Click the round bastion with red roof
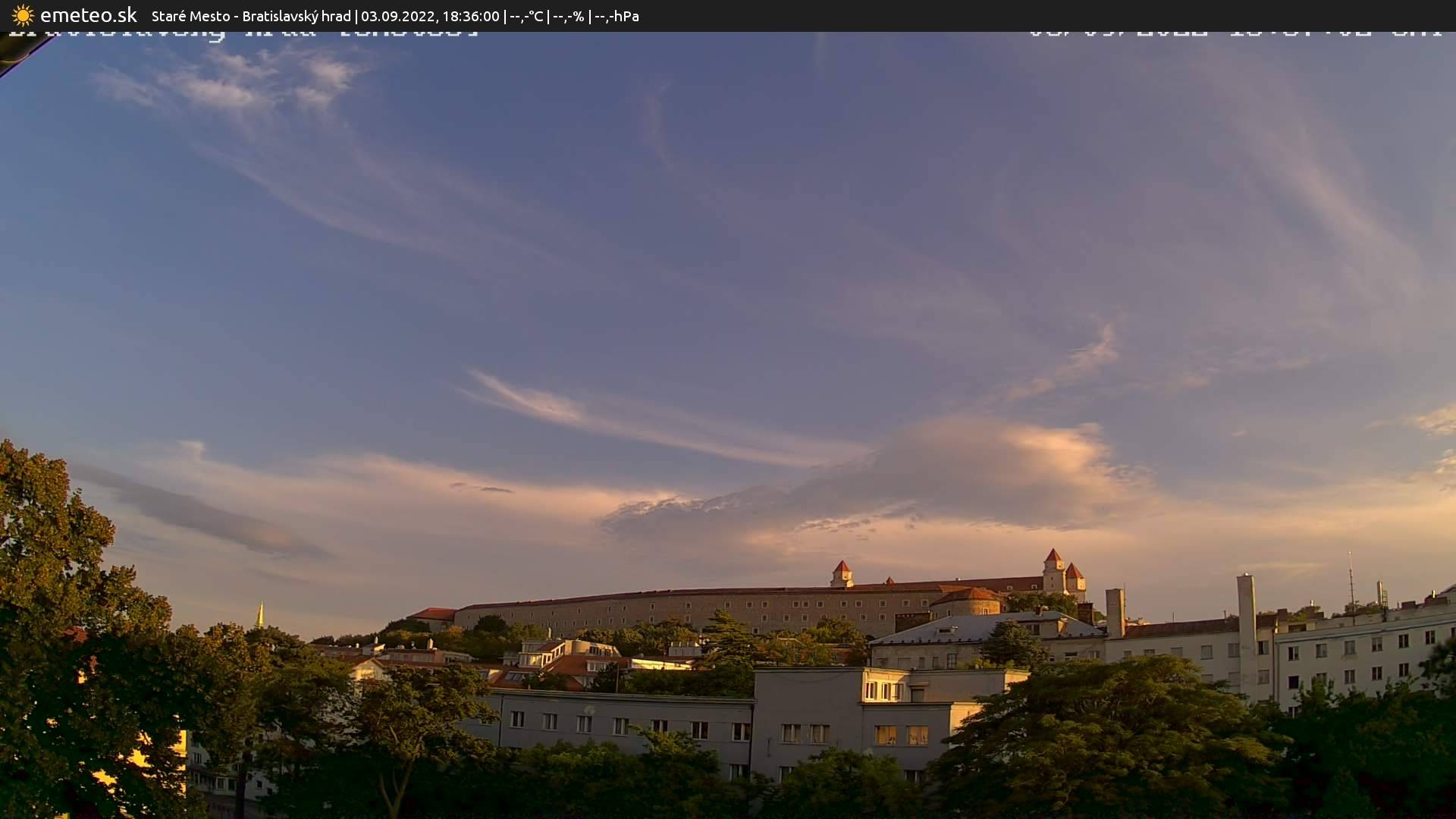This screenshot has height=819, width=1456. point(965,602)
